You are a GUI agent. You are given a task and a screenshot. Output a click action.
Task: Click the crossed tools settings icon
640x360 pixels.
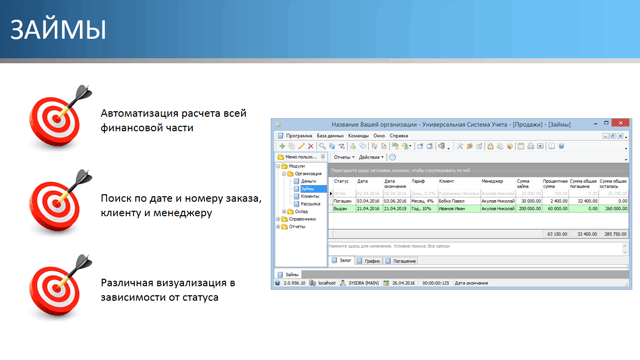tap(460, 146)
